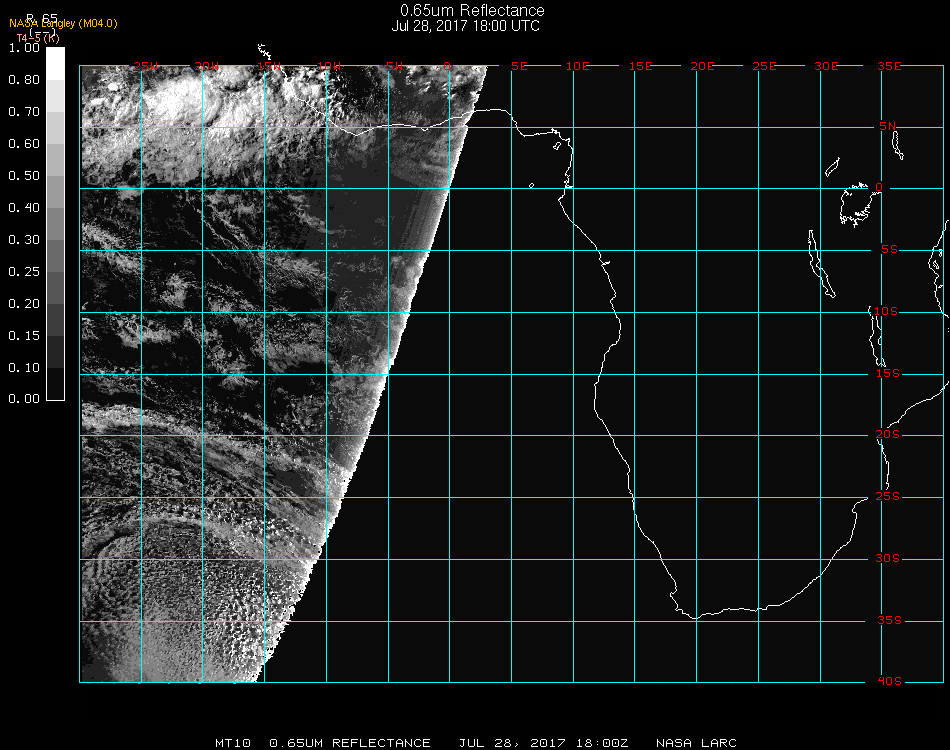
Task: Click the "0.65um Reflectance" title text
Action: coord(472,10)
